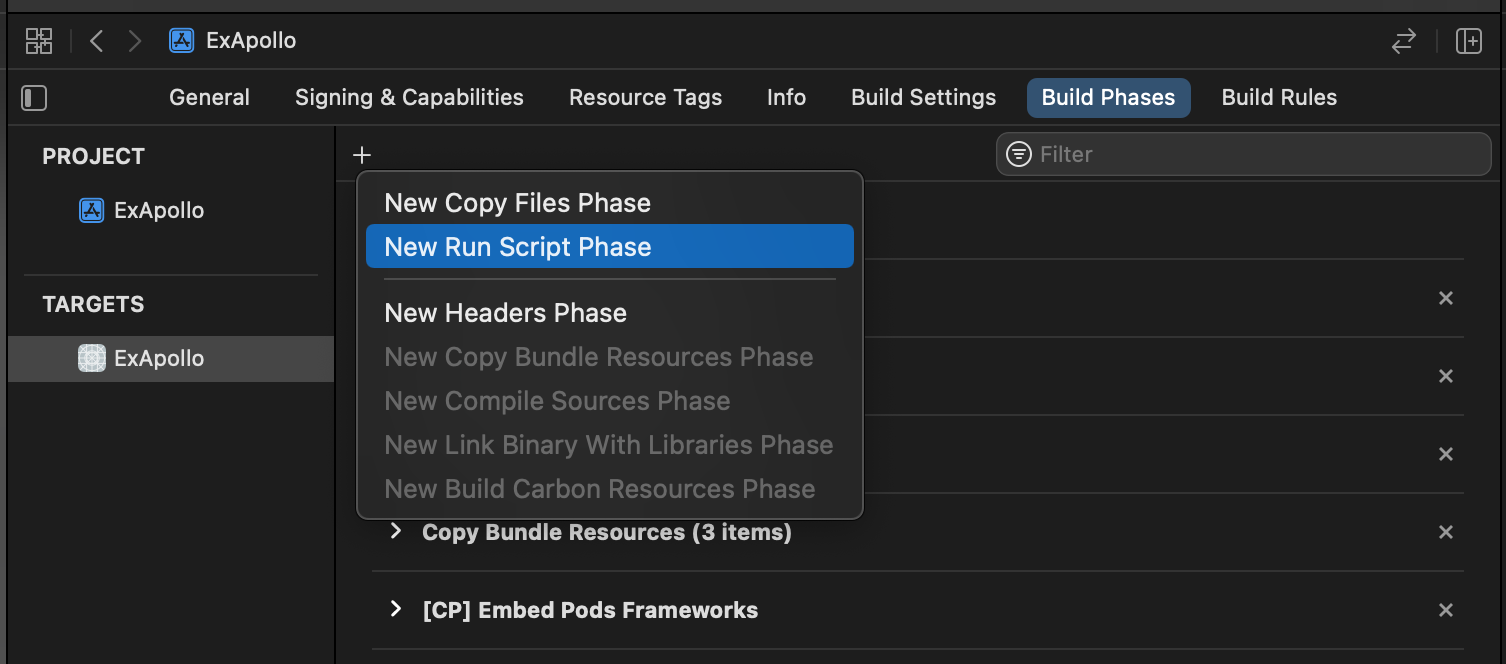Click the swap editor arrows icon
This screenshot has width=1506, height=664.
tap(1404, 41)
